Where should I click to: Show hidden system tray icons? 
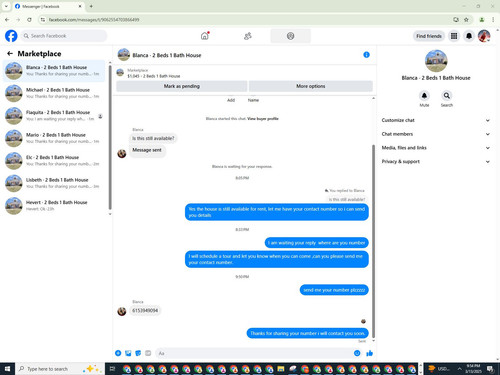tap(459, 369)
